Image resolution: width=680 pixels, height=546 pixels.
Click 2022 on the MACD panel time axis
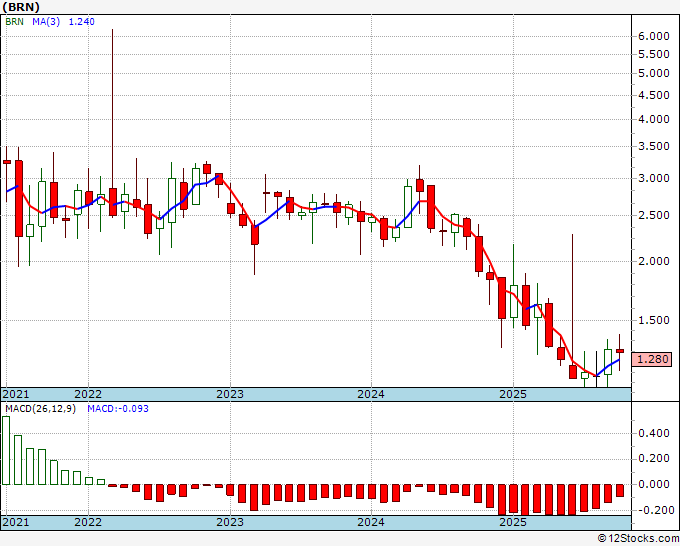tap(88, 522)
